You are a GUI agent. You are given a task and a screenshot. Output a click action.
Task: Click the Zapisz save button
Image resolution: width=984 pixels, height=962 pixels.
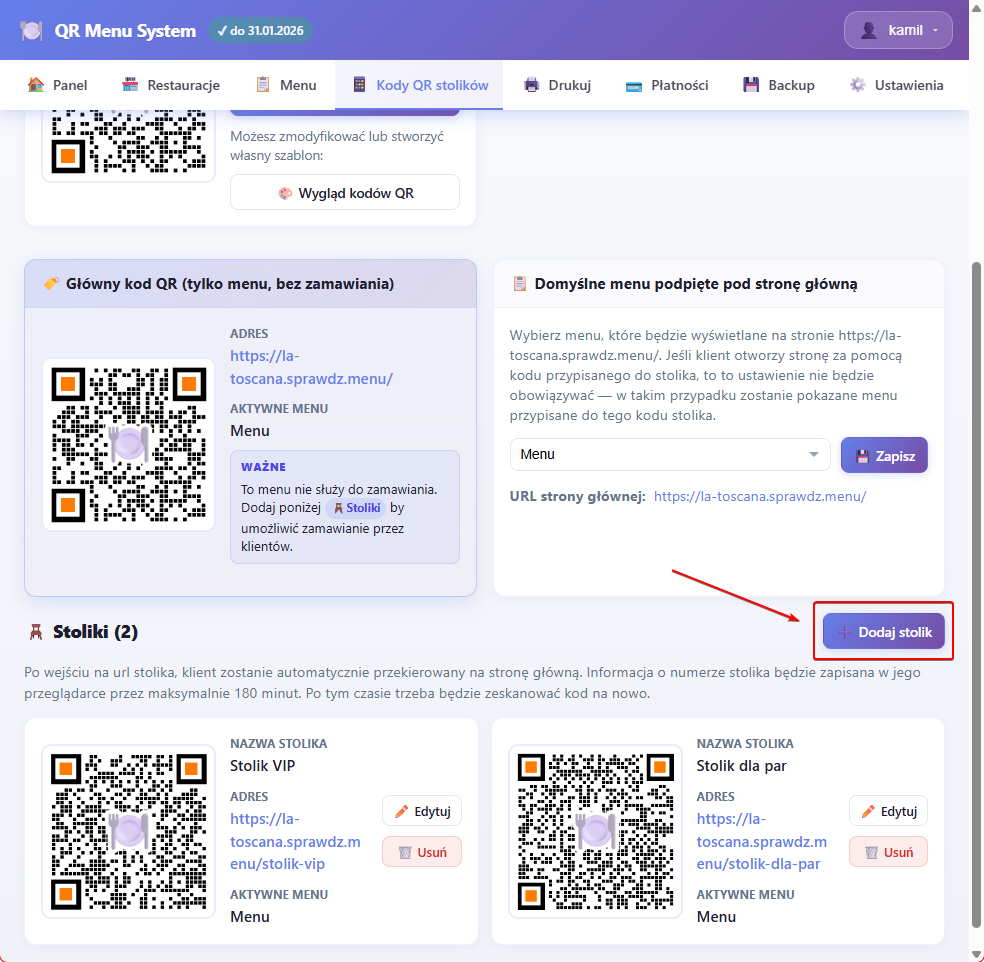coord(884,454)
